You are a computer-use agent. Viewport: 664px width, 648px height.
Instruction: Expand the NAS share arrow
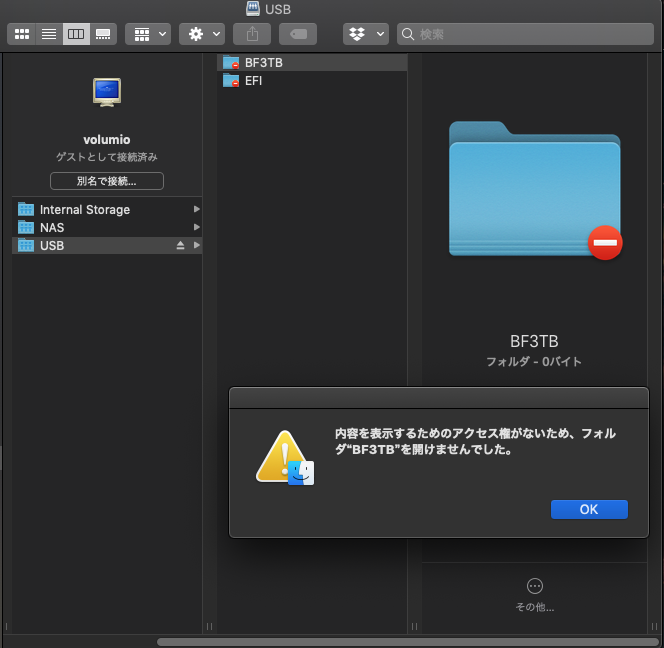[196, 227]
